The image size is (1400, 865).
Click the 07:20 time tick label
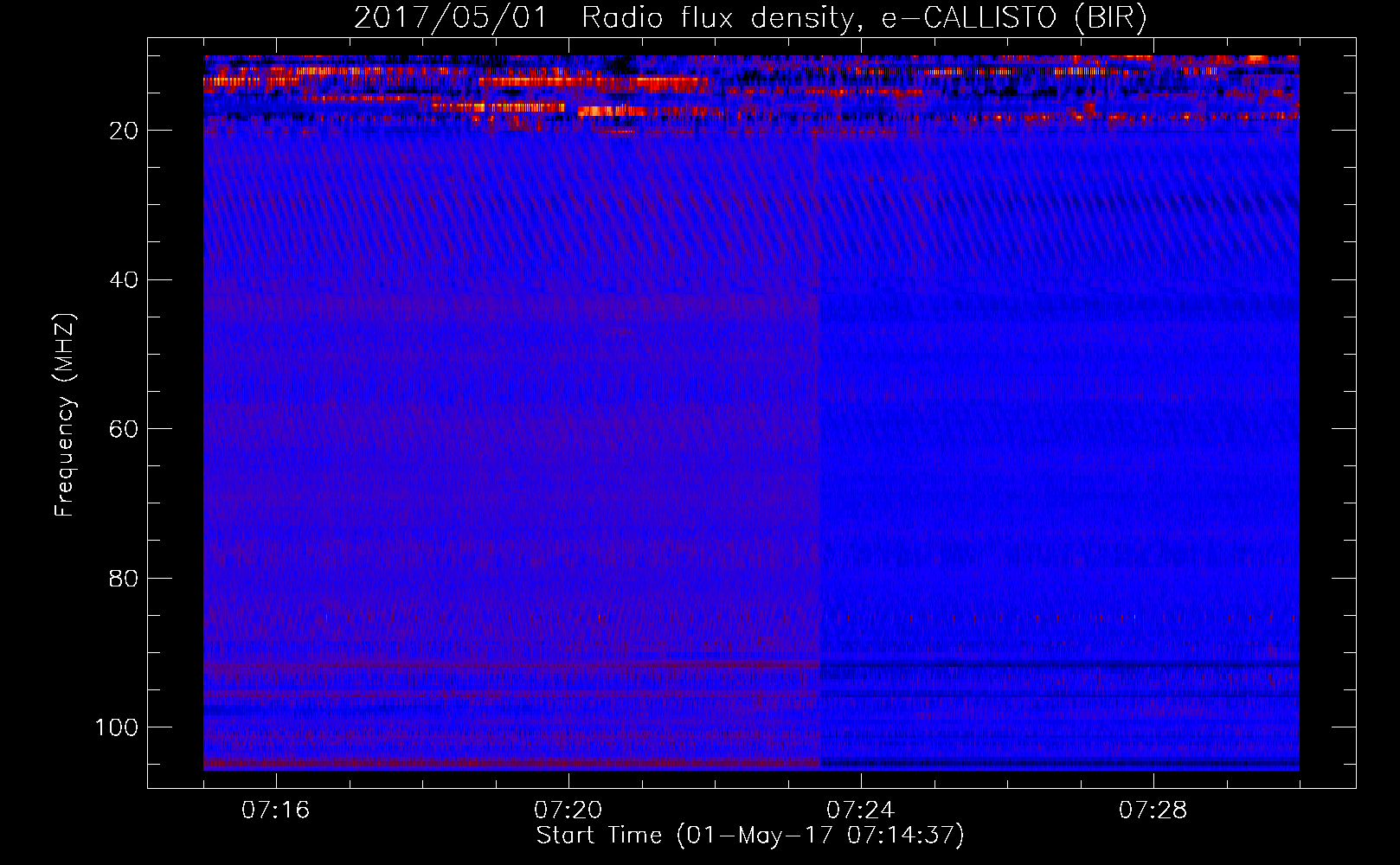[x=568, y=811]
